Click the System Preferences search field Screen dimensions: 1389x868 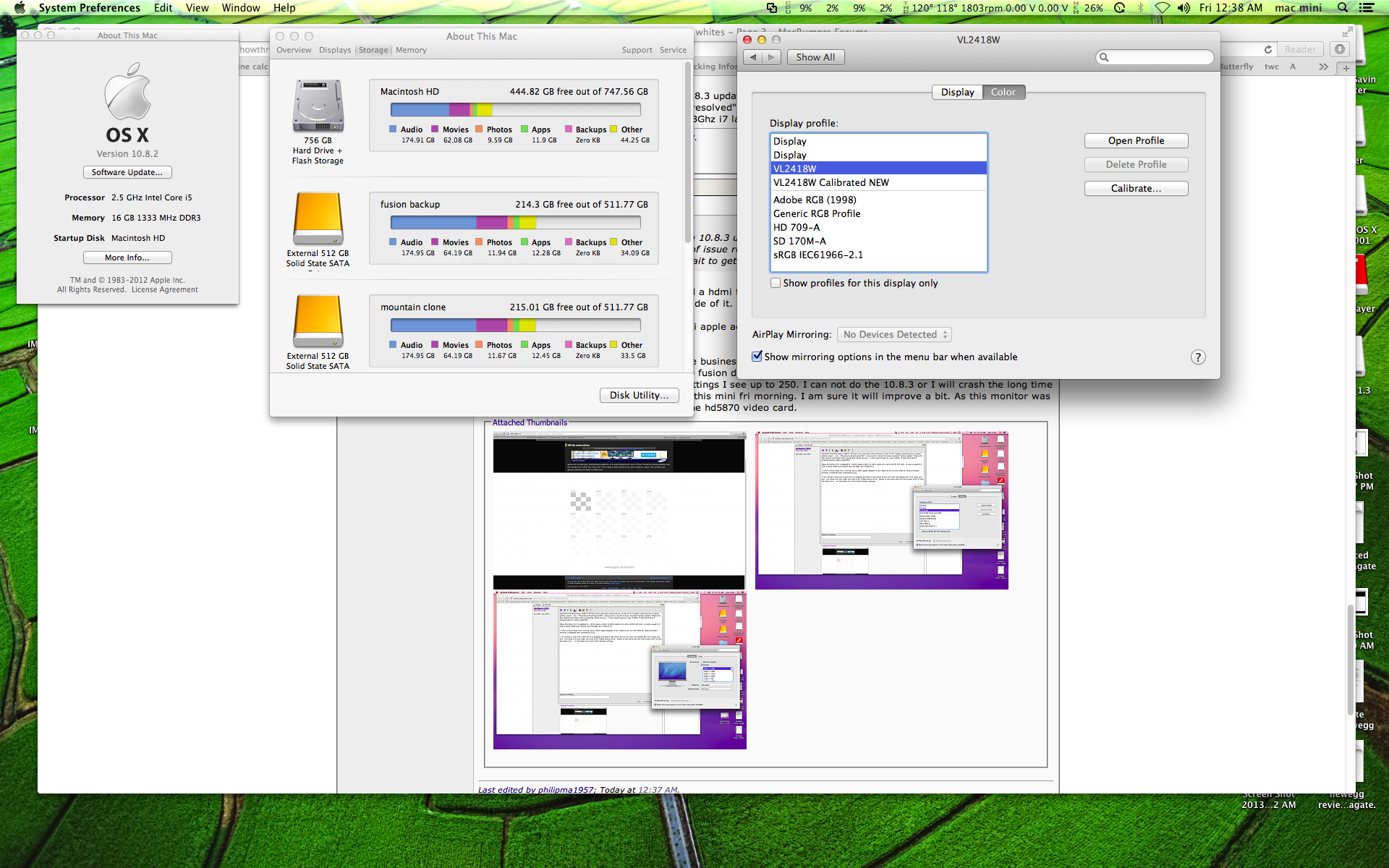coord(1155,57)
